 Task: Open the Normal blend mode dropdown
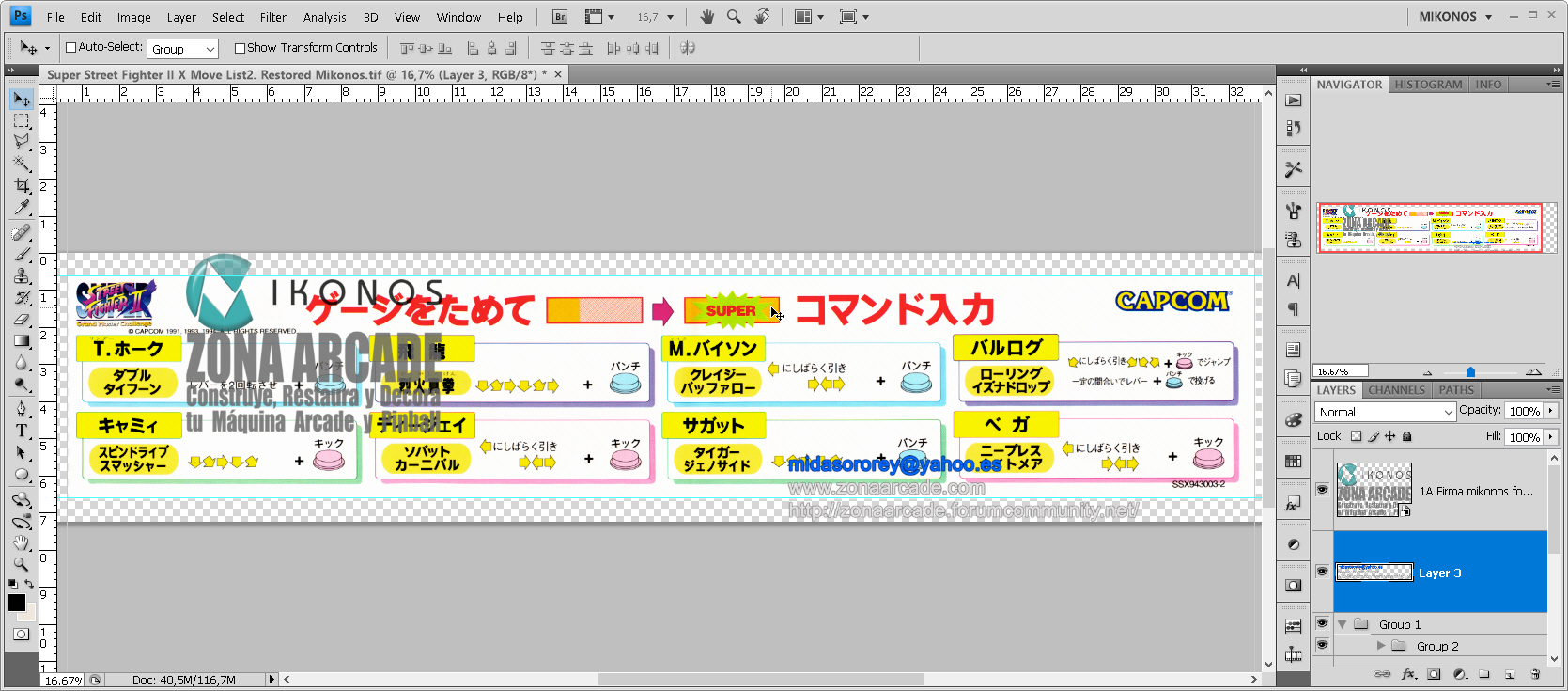tap(1385, 412)
